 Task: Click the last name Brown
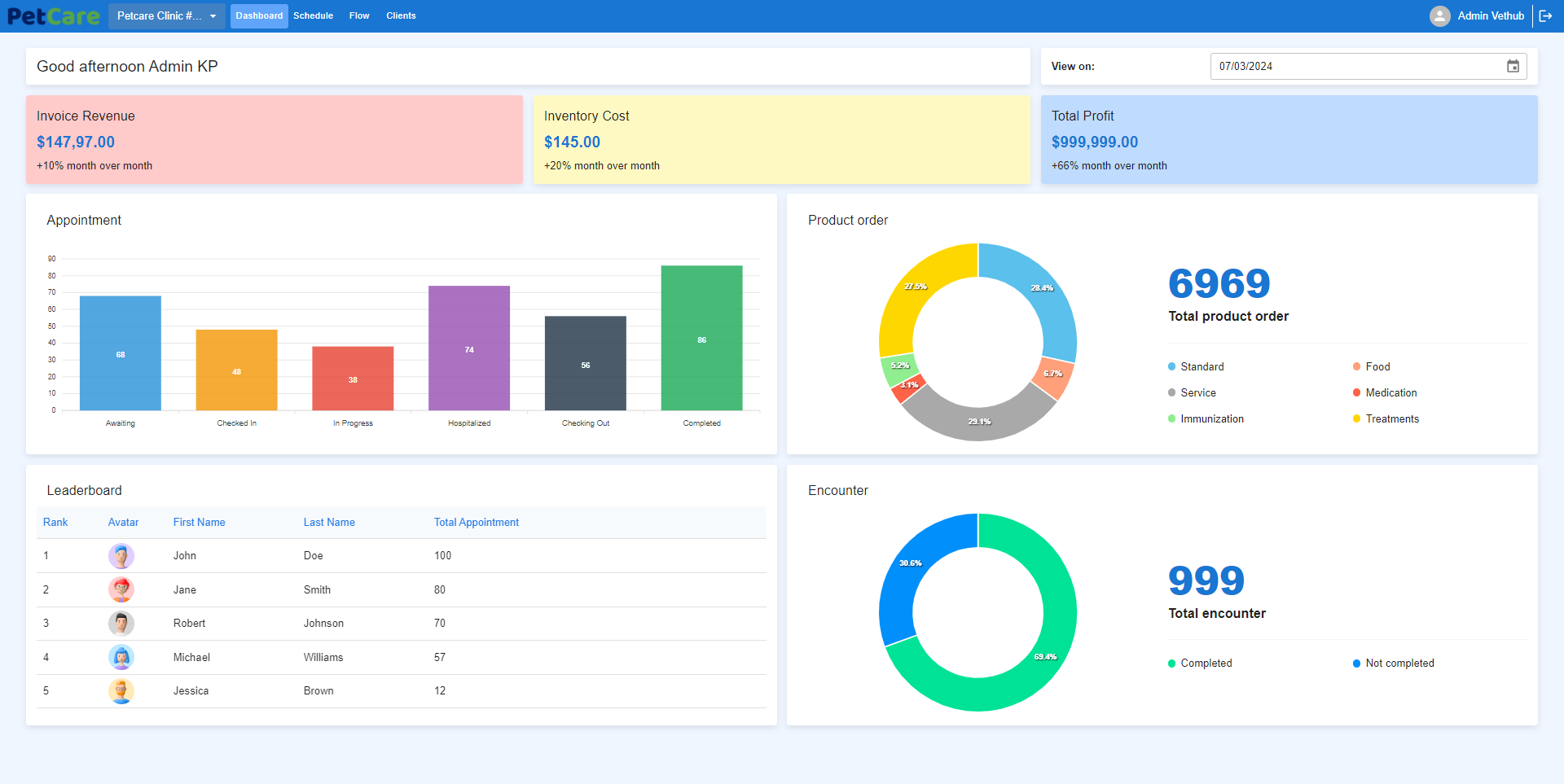[x=319, y=691]
